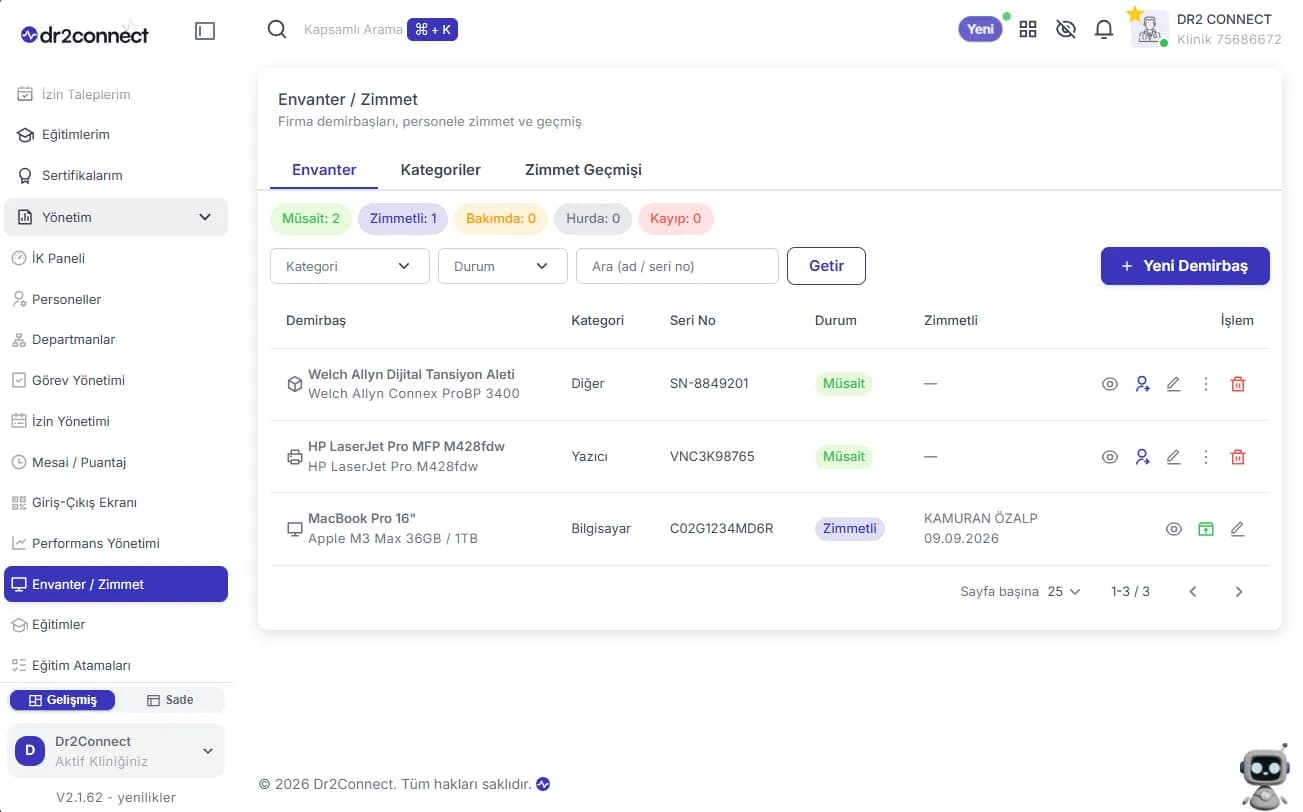Delete HP LaserJet Pro MFP M428fdw trash icon
1303x812 pixels.
coord(1238,457)
